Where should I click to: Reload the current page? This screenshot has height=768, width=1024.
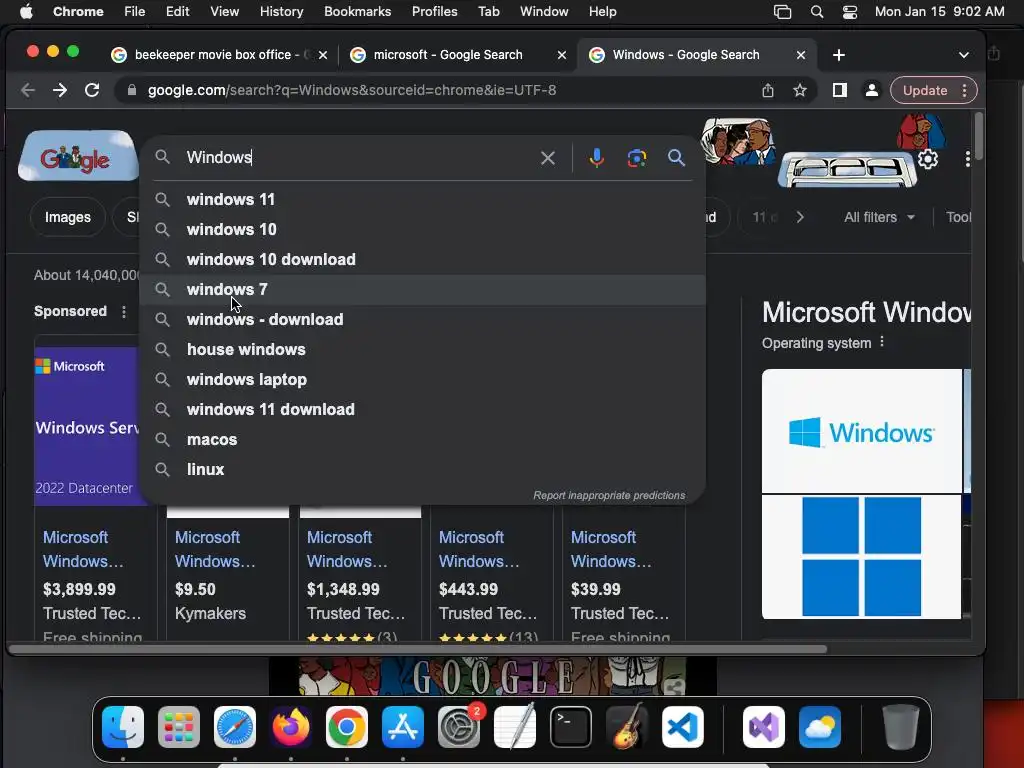(x=92, y=90)
